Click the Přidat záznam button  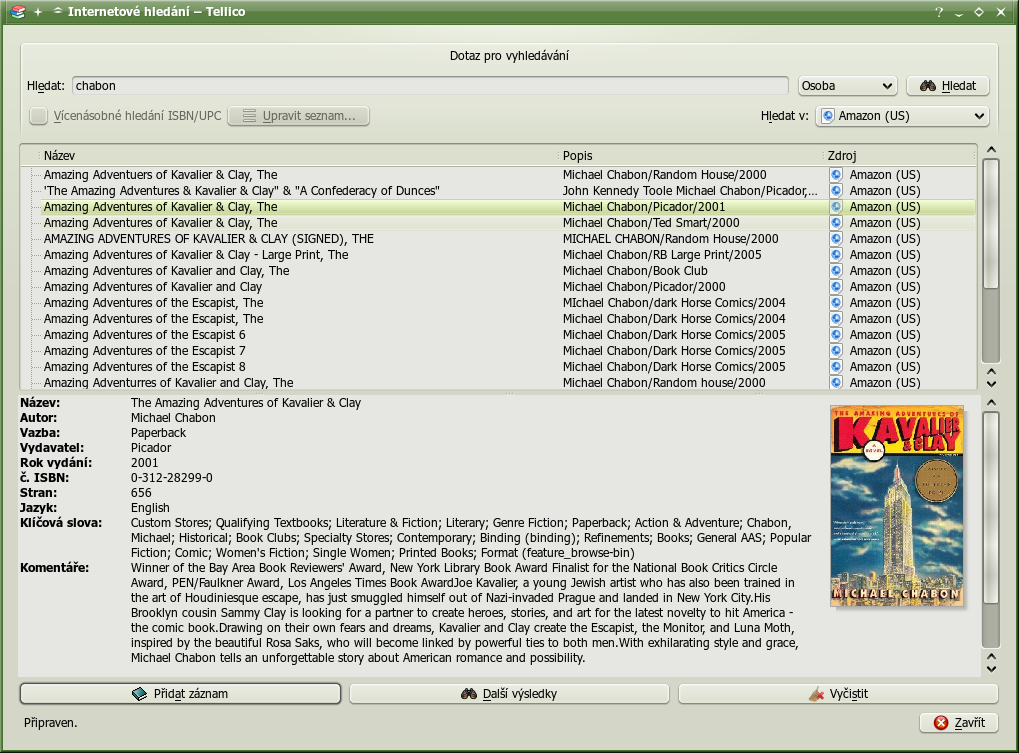(180, 694)
